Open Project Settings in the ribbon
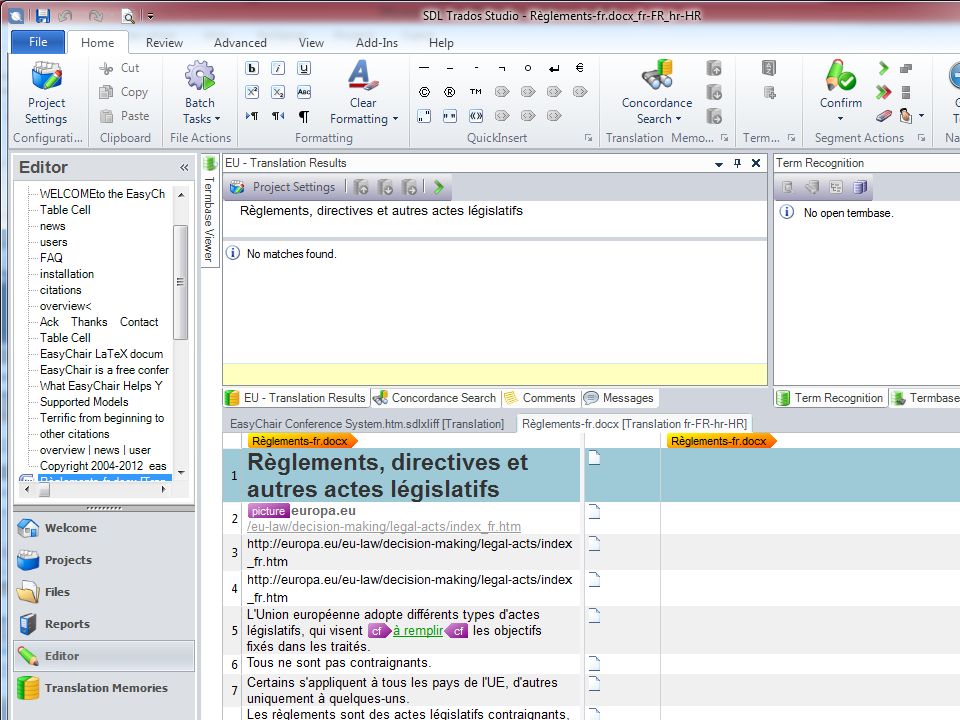 point(46,92)
